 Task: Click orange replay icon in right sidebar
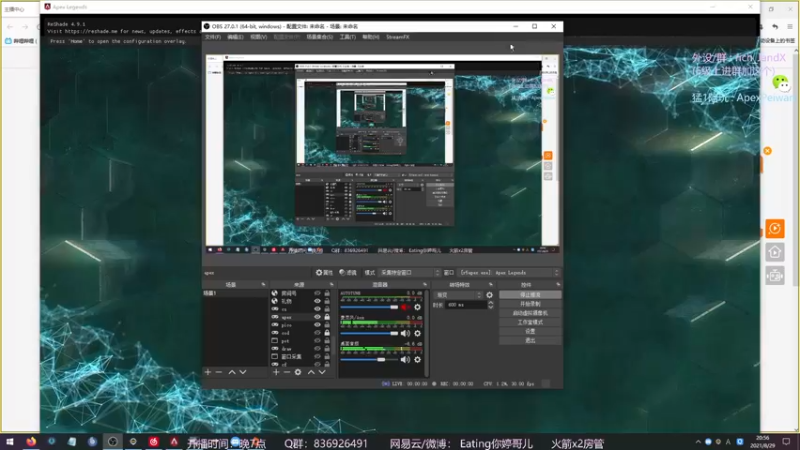click(774, 229)
